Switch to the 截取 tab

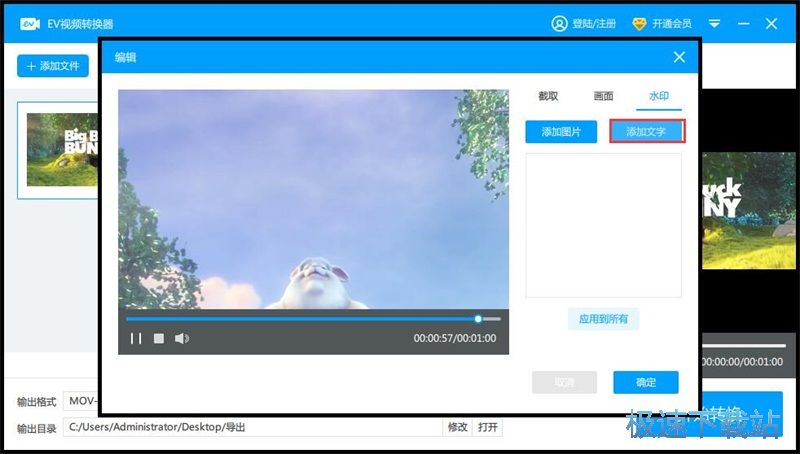point(548,96)
